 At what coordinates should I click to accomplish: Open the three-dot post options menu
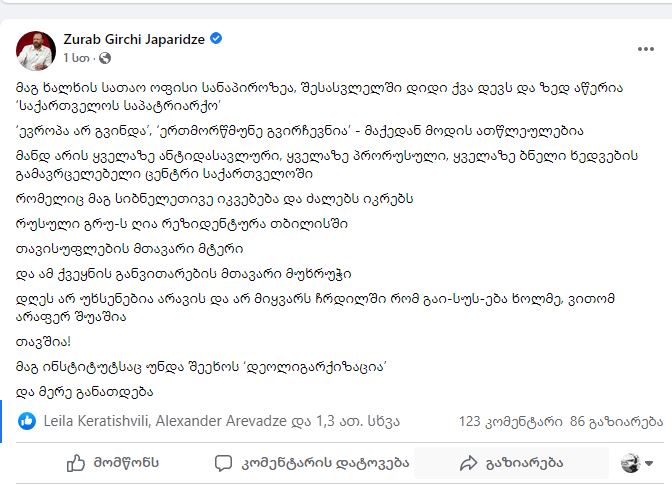click(x=645, y=49)
